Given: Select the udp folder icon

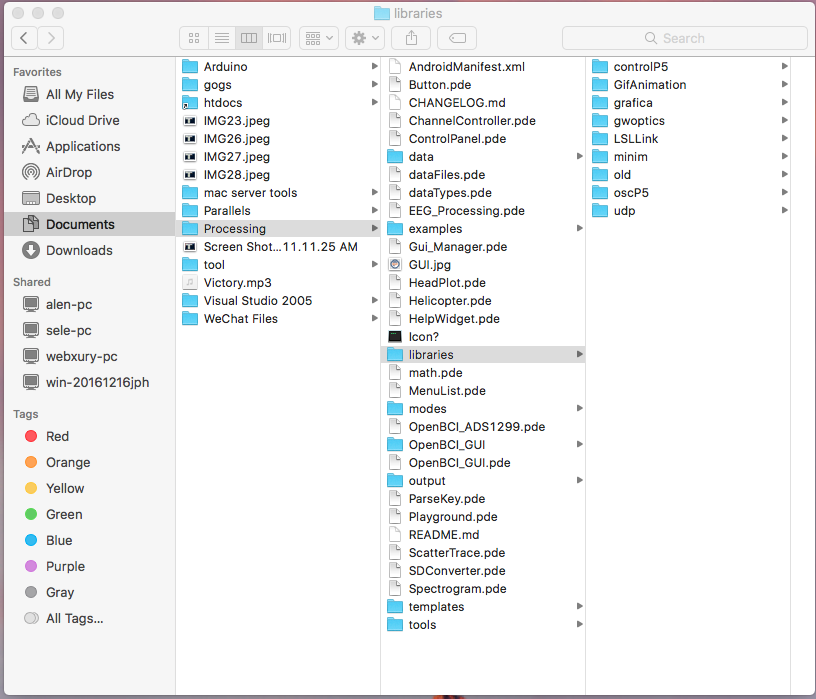Looking at the screenshot, I should click(600, 211).
